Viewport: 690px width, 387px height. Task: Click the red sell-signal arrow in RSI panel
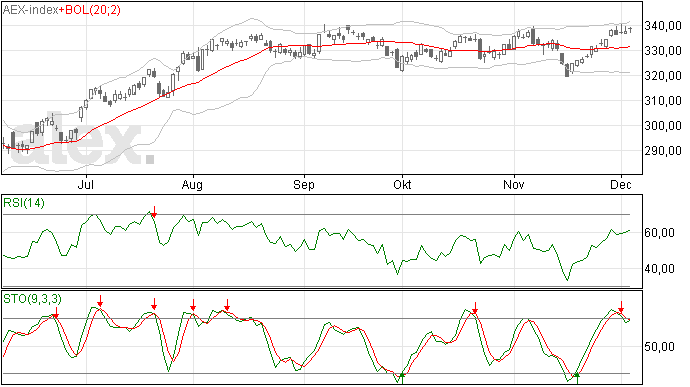154,211
